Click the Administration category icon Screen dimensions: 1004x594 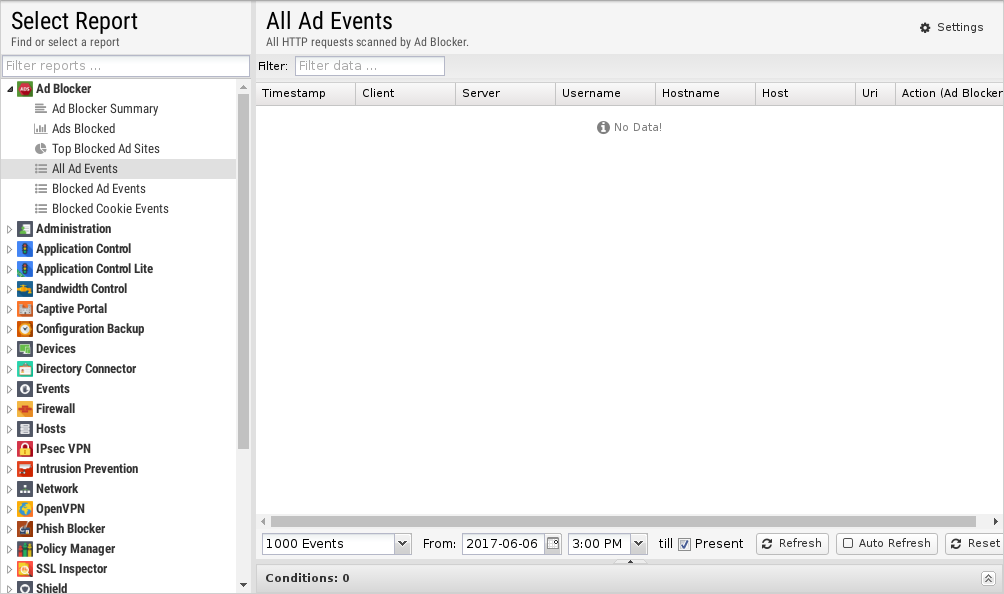click(25, 229)
